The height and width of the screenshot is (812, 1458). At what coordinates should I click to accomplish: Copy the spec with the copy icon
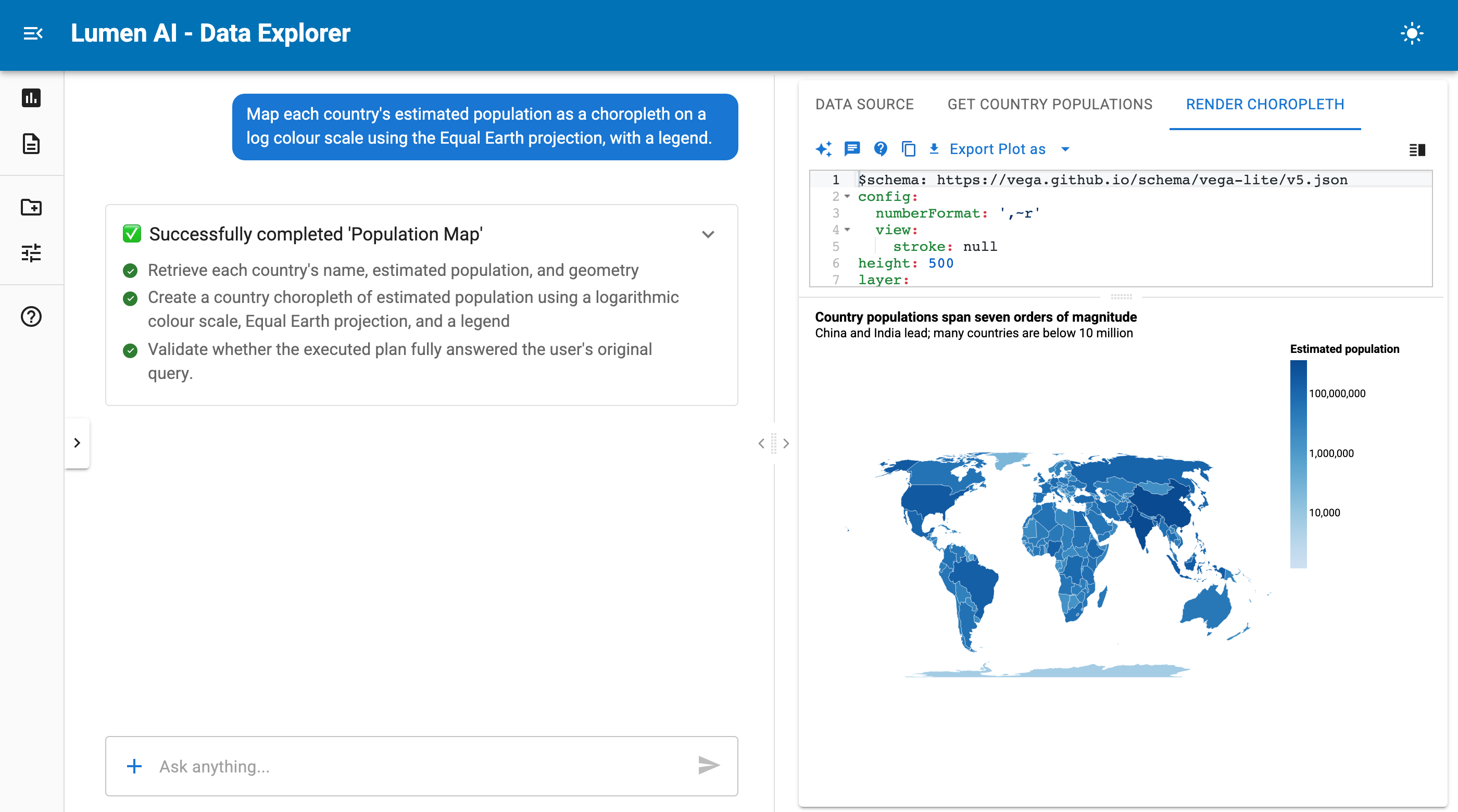(x=909, y=149)
